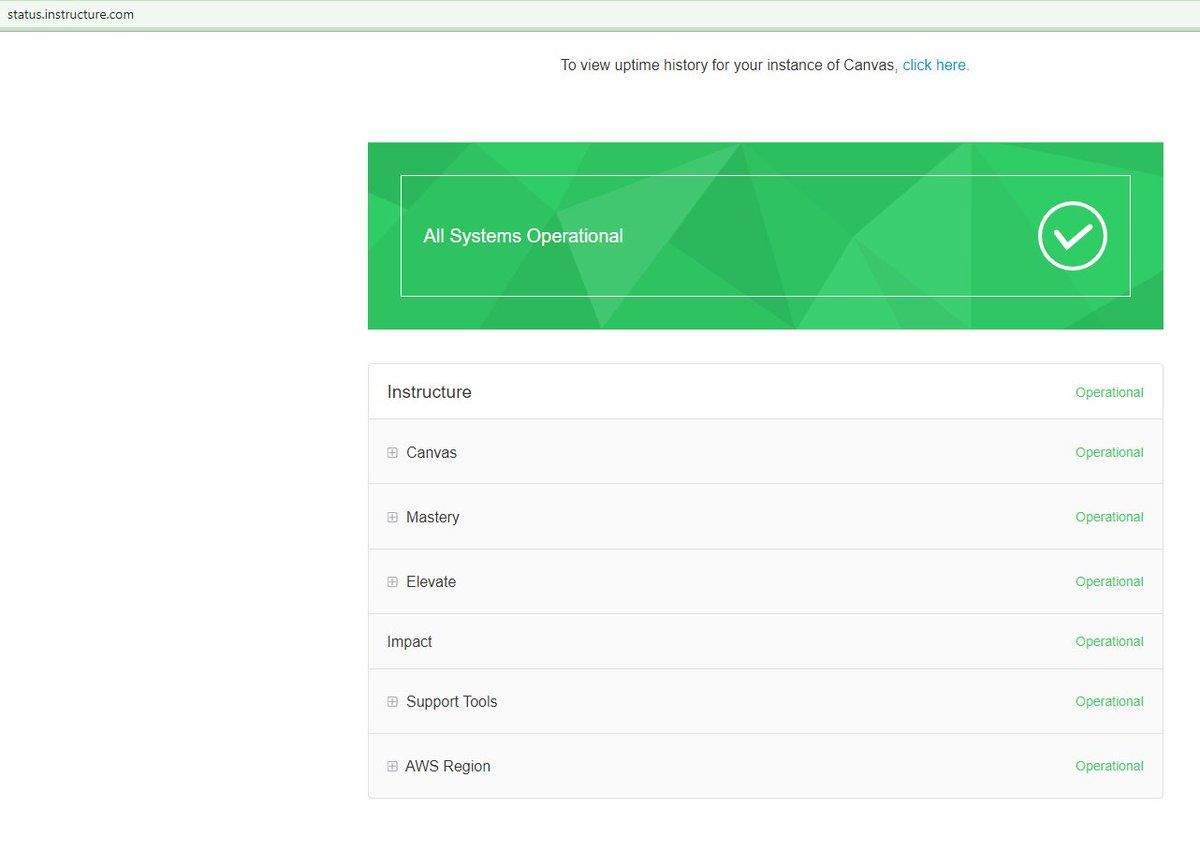1200x851 pixels.
Task: Click the 'All Systems Operational' banner text
Action: click(x=523, y=236)
